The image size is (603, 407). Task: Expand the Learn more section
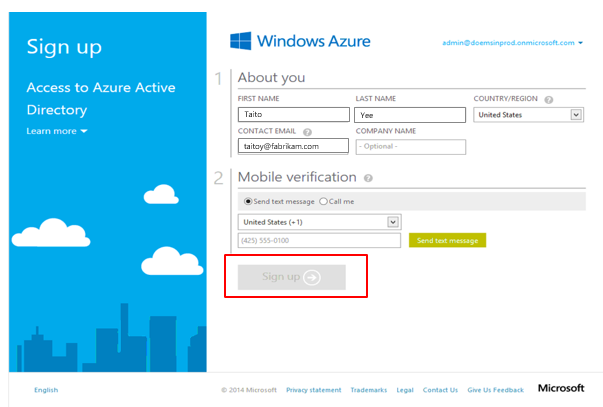(57, 131)
